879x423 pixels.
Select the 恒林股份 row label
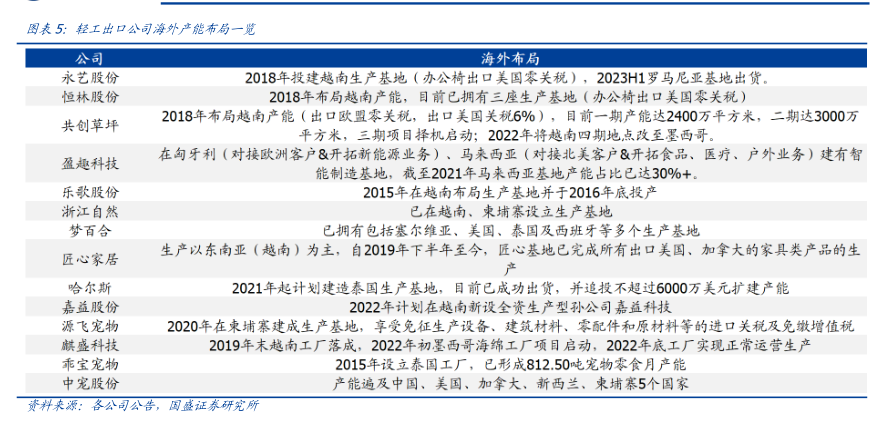click(90, 97)
